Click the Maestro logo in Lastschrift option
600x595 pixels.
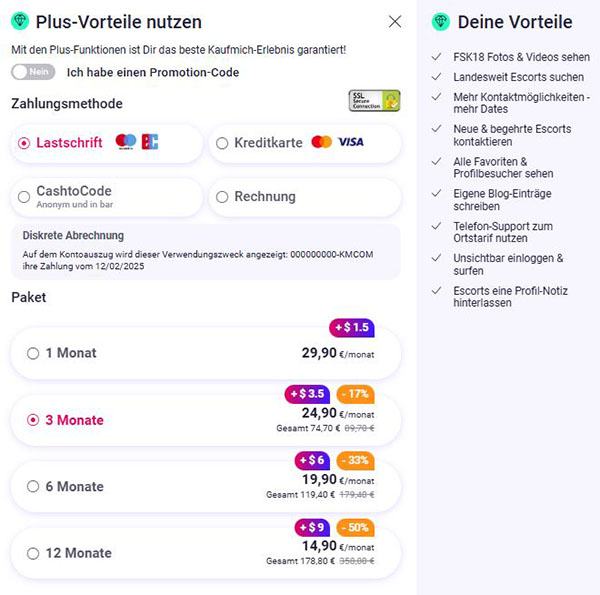click(x=126, y=142)
